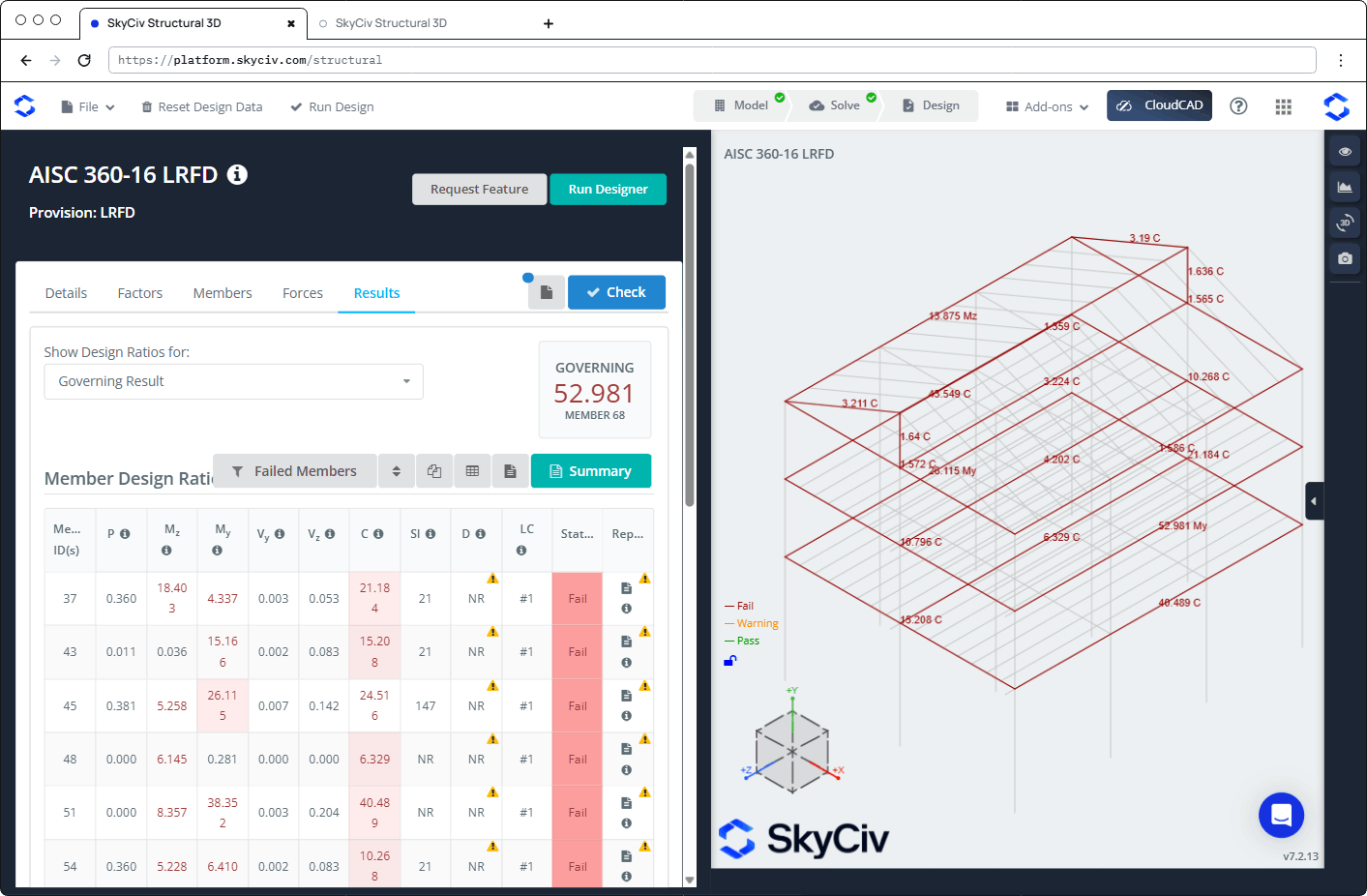The width and height of the screenshot is (1367, 896).
Task: Click the document icon left of Summary button
Action: 510,471
